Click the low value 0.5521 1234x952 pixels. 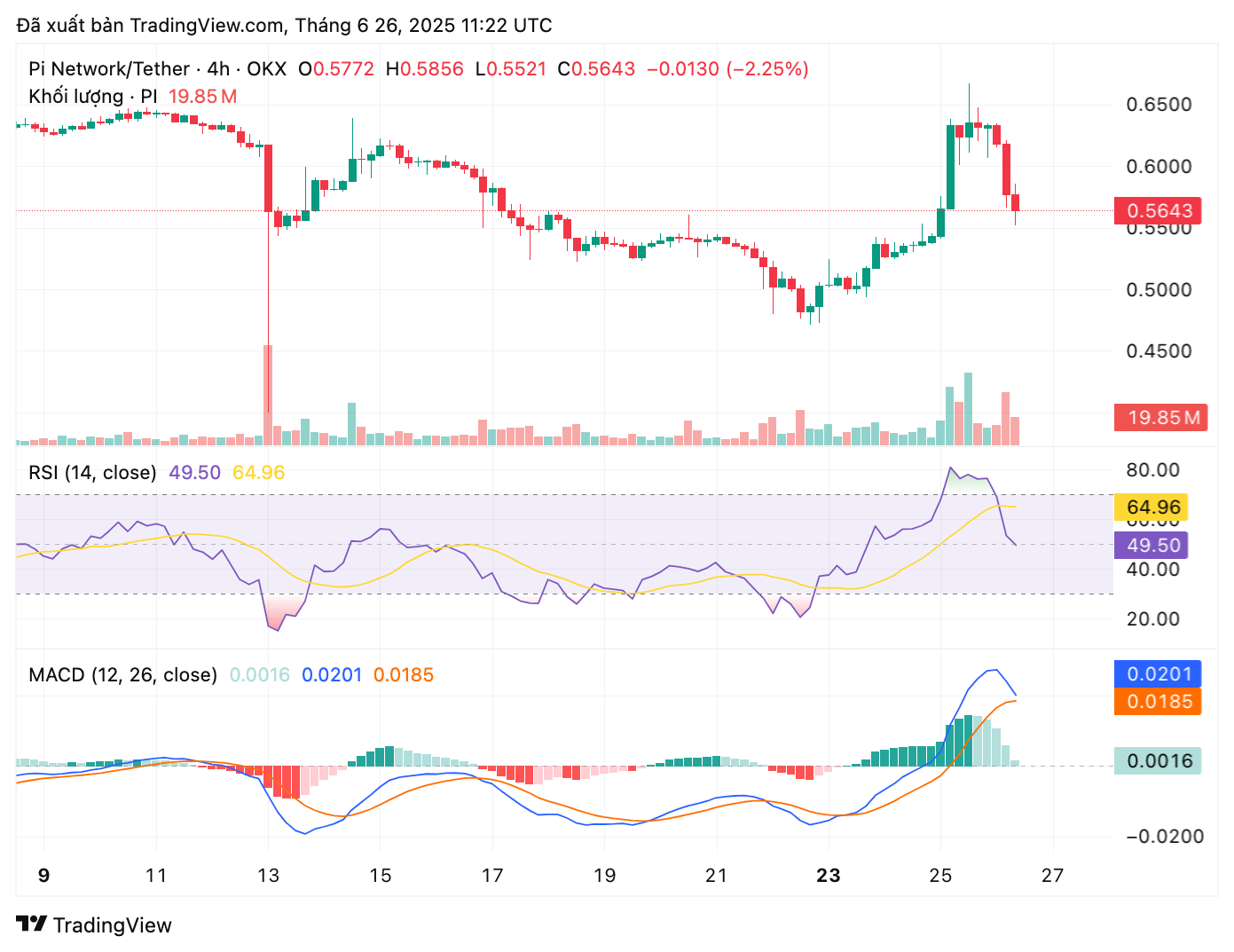tap(517, 69)
